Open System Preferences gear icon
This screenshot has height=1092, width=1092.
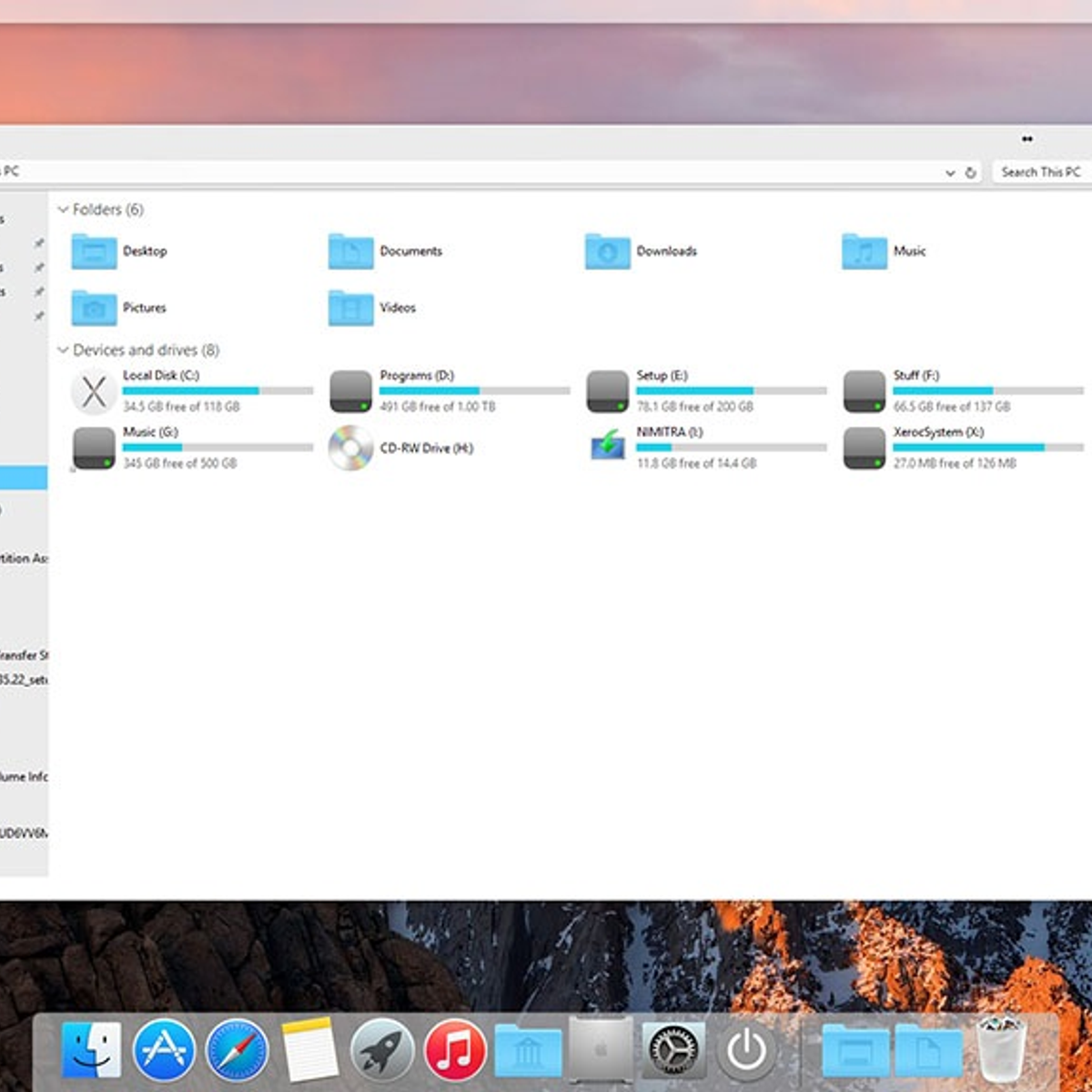click(673, 1049)
